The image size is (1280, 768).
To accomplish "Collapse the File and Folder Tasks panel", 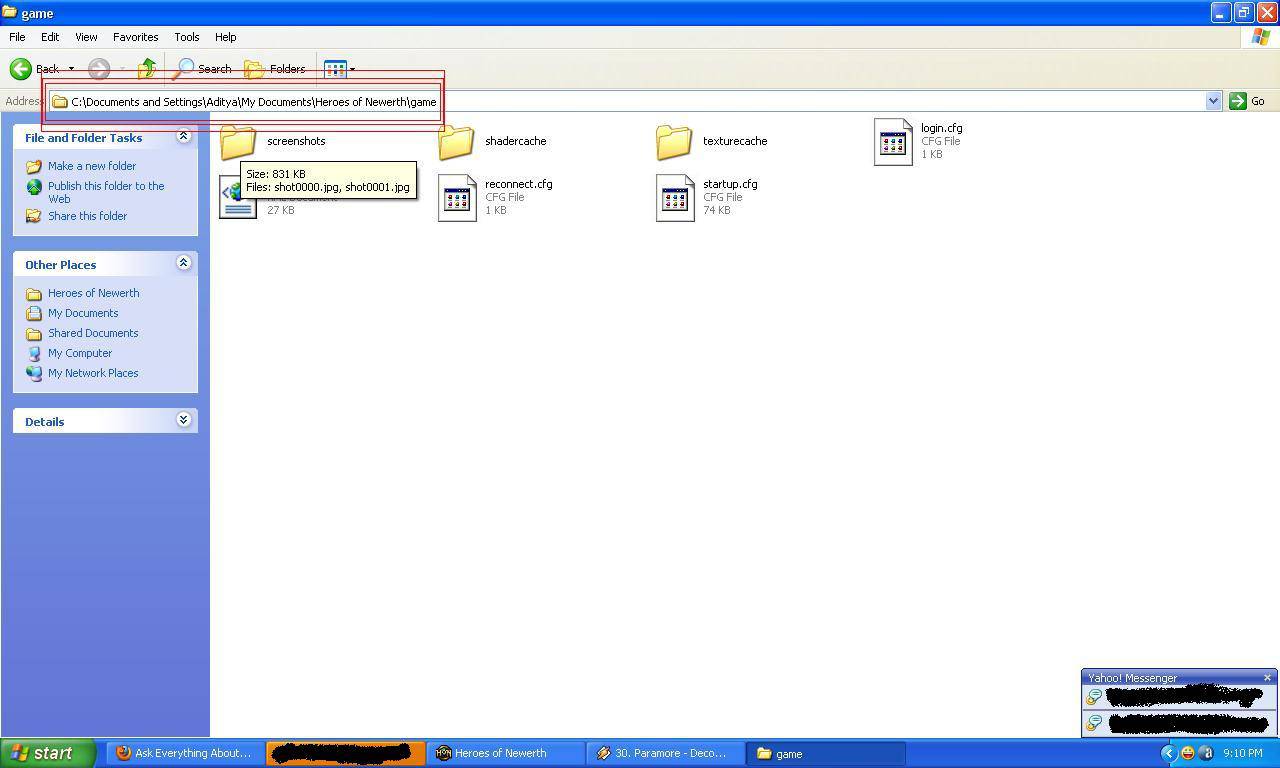I will [x=183, y=136].
